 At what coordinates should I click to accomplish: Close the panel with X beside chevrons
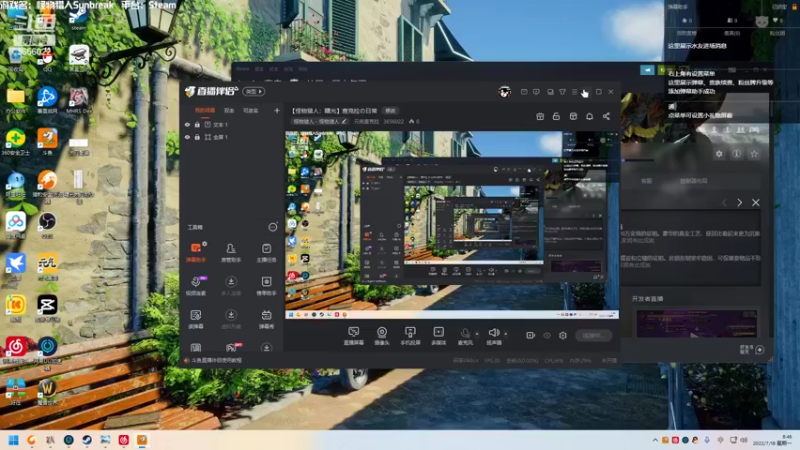pyautogui.click(x=756, y=203)
